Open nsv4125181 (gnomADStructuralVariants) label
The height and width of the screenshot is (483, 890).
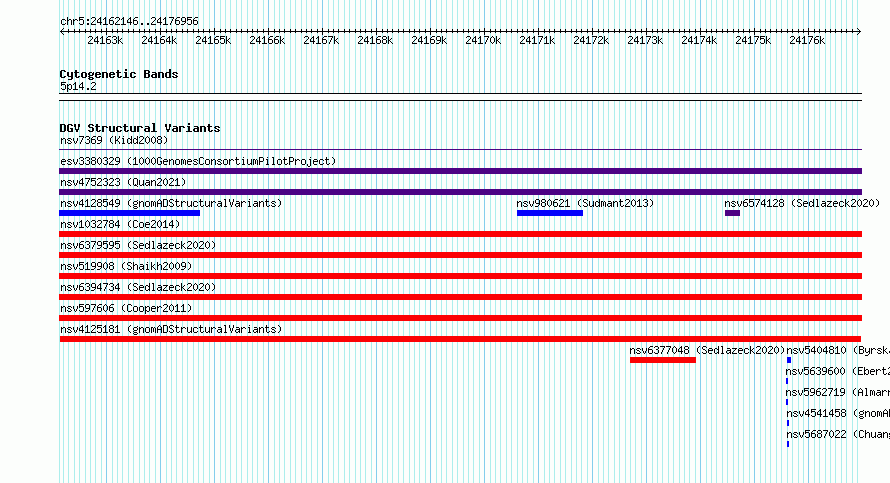171,329
